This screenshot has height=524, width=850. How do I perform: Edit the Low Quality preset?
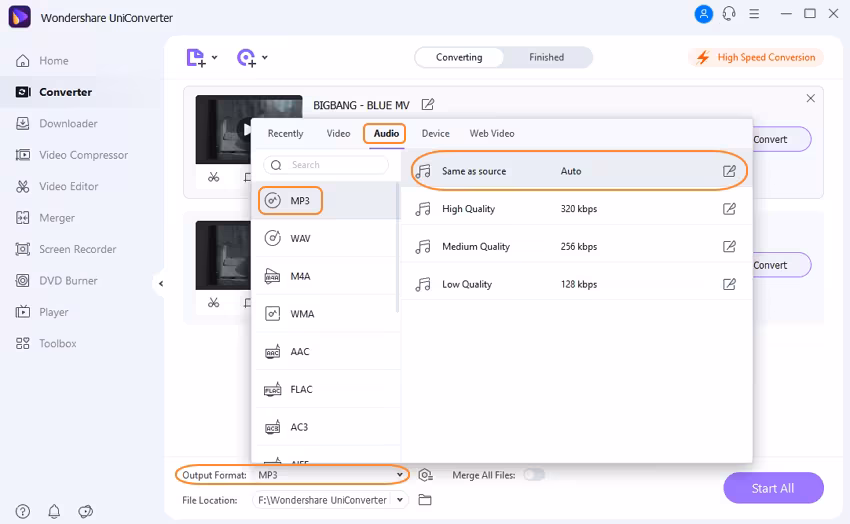tap(729, 284)
